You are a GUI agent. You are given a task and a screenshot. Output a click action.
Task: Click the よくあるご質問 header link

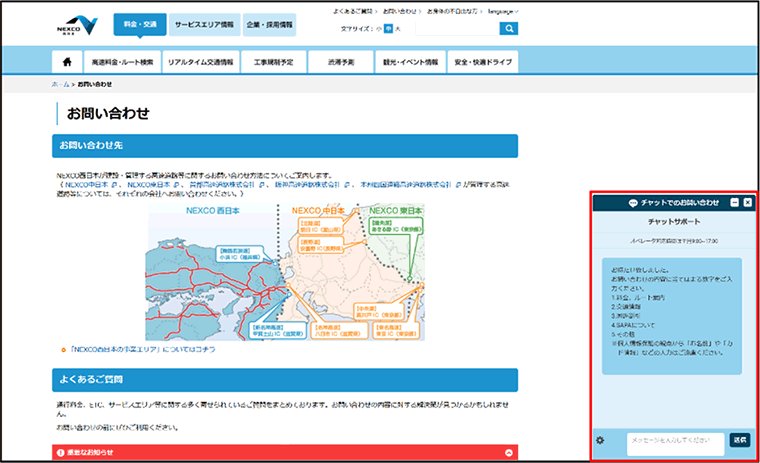355,11
